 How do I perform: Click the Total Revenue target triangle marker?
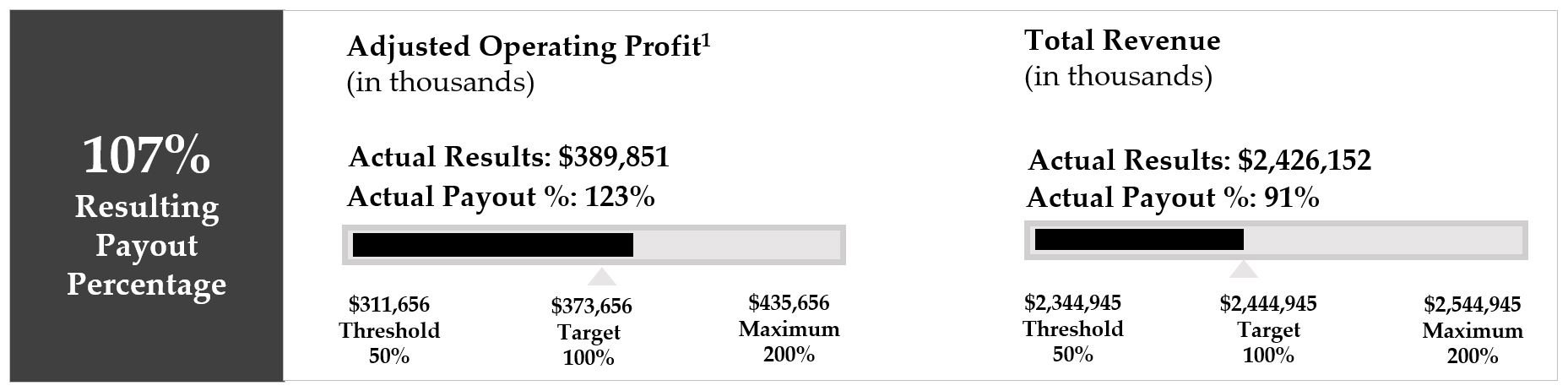click(x=1243, y=269)
